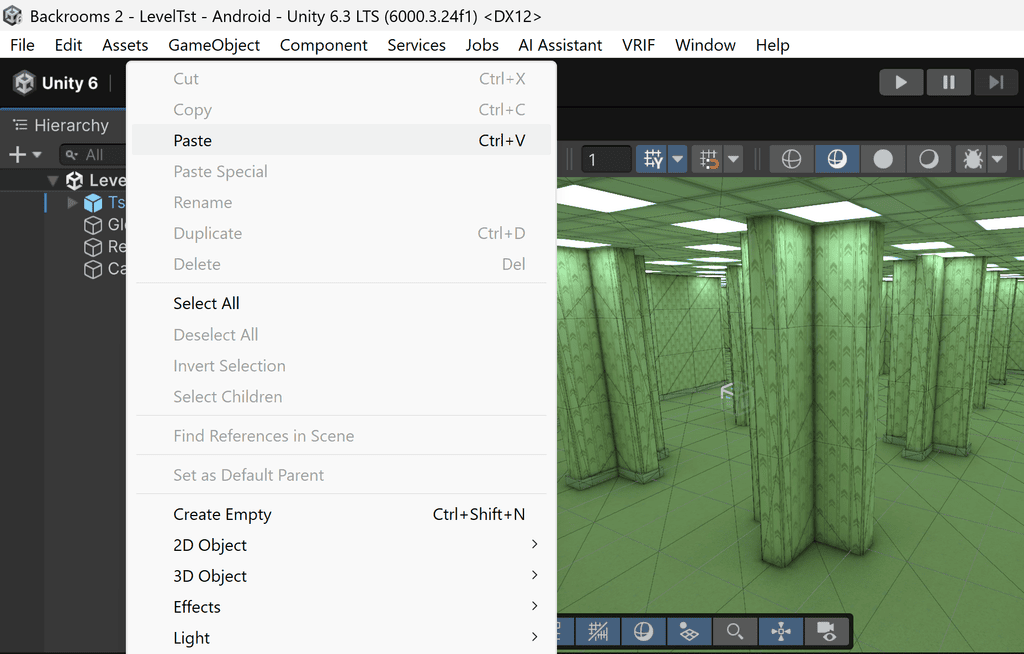Image resolution: width=1024 pixels, height=654 pixels.
Task: Click the debug draw mode bug icon
Action: [x=972, y=159]
